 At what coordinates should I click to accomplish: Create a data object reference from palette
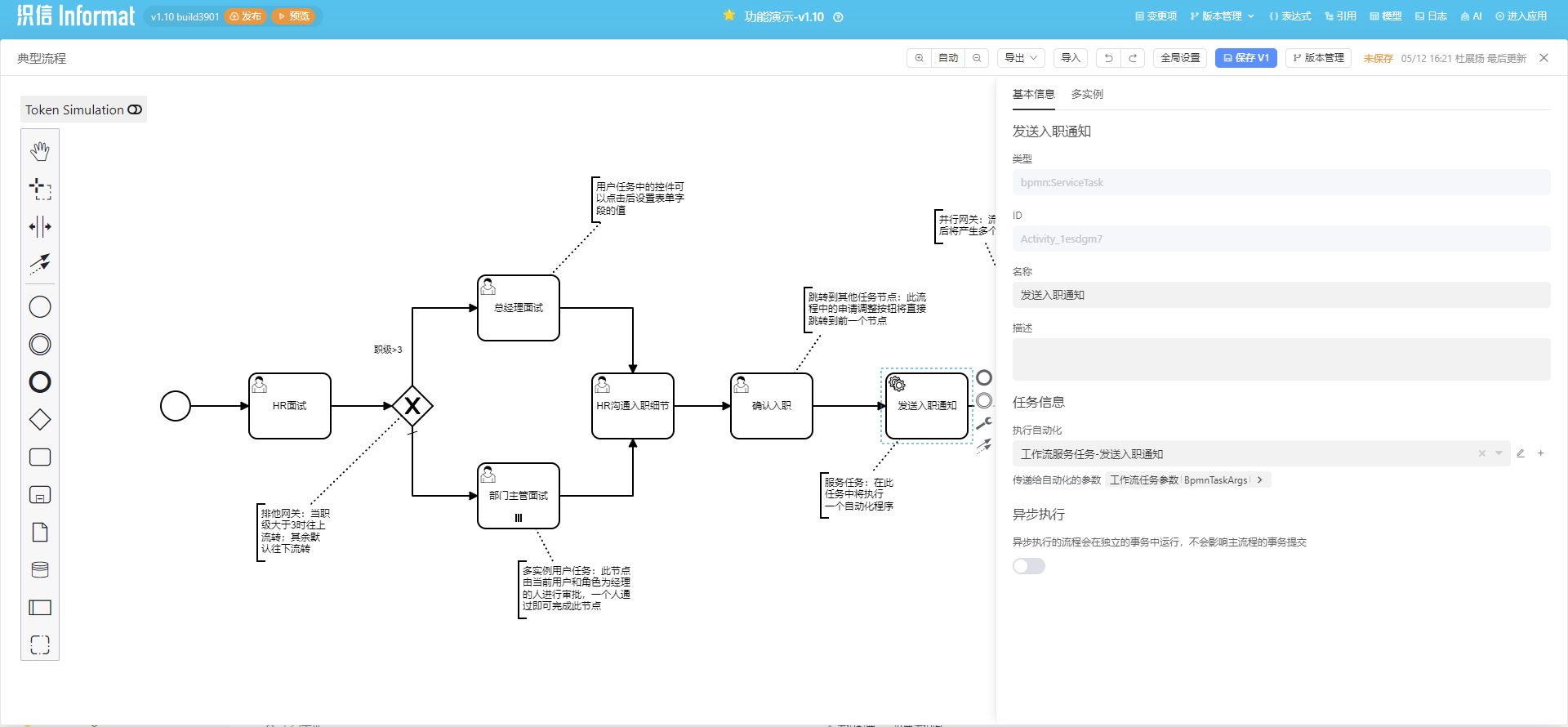[40, 533]
